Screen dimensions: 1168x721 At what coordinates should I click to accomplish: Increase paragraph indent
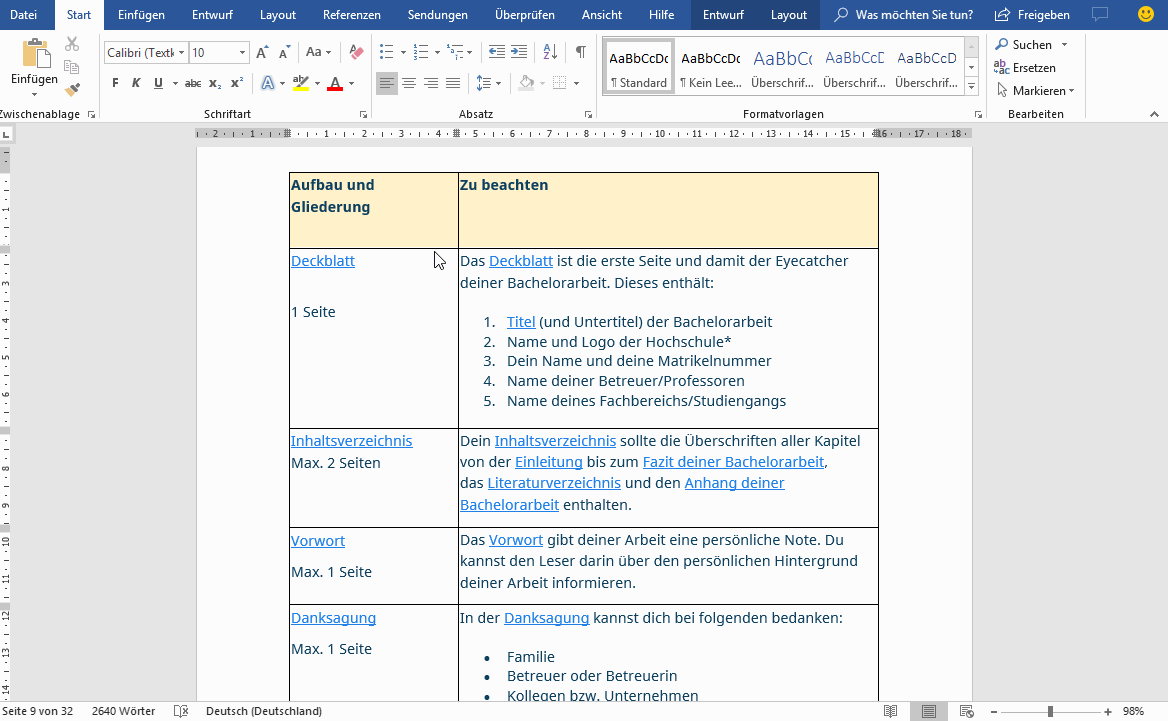(x=519, y=52)
